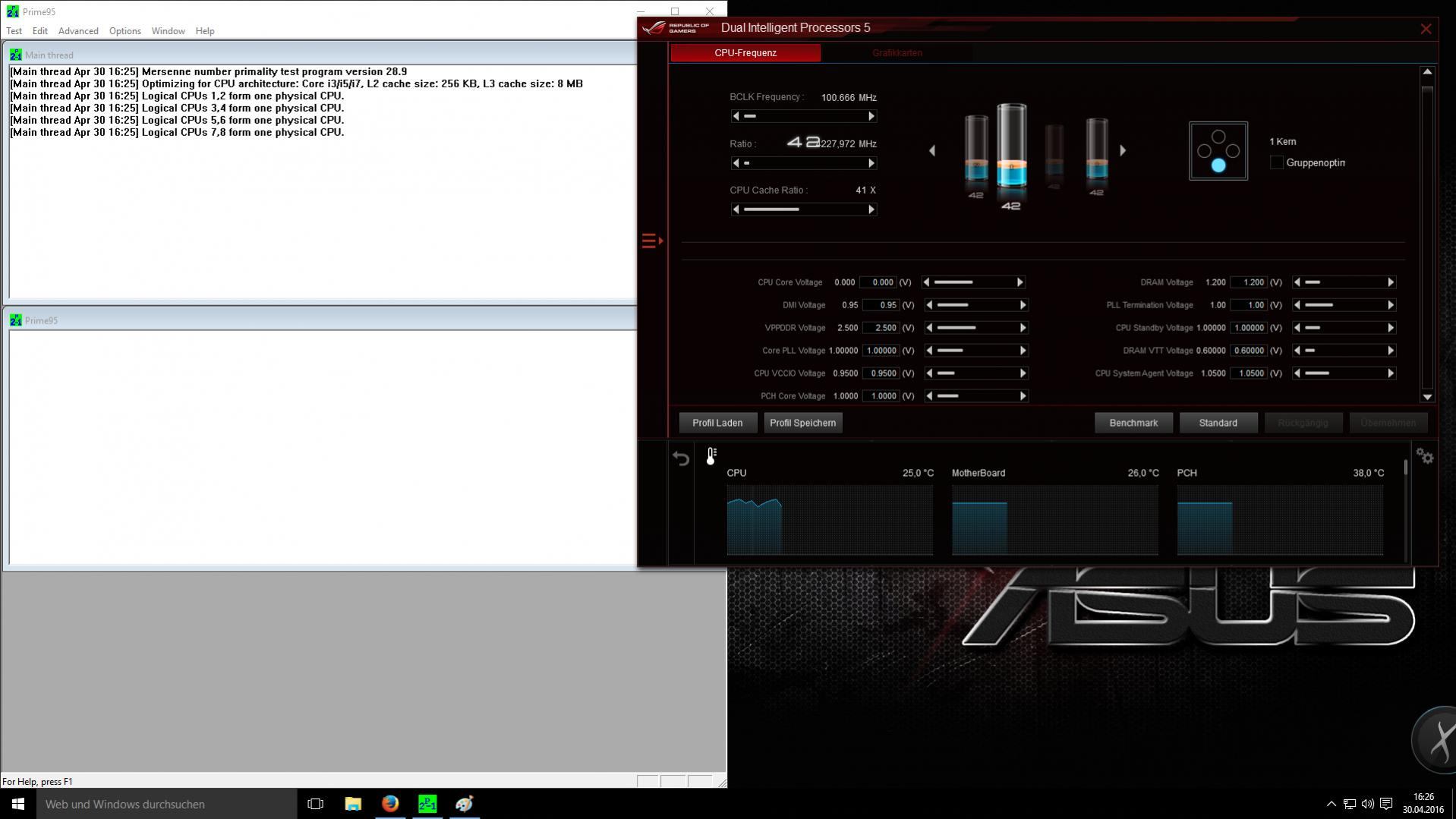Click CPU Core Voltage input field
This screenshot has height=819, width=1456.
[x=878, y=282]
